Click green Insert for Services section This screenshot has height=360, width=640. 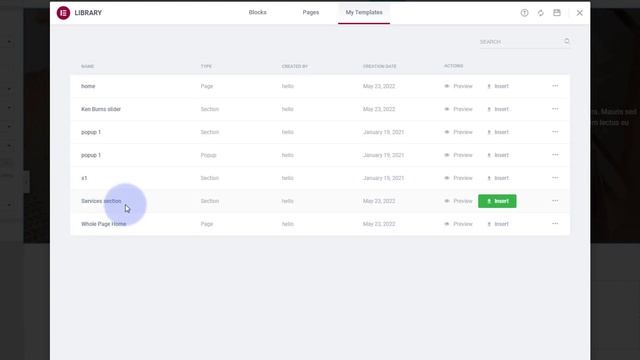click(x=497, y=201)
